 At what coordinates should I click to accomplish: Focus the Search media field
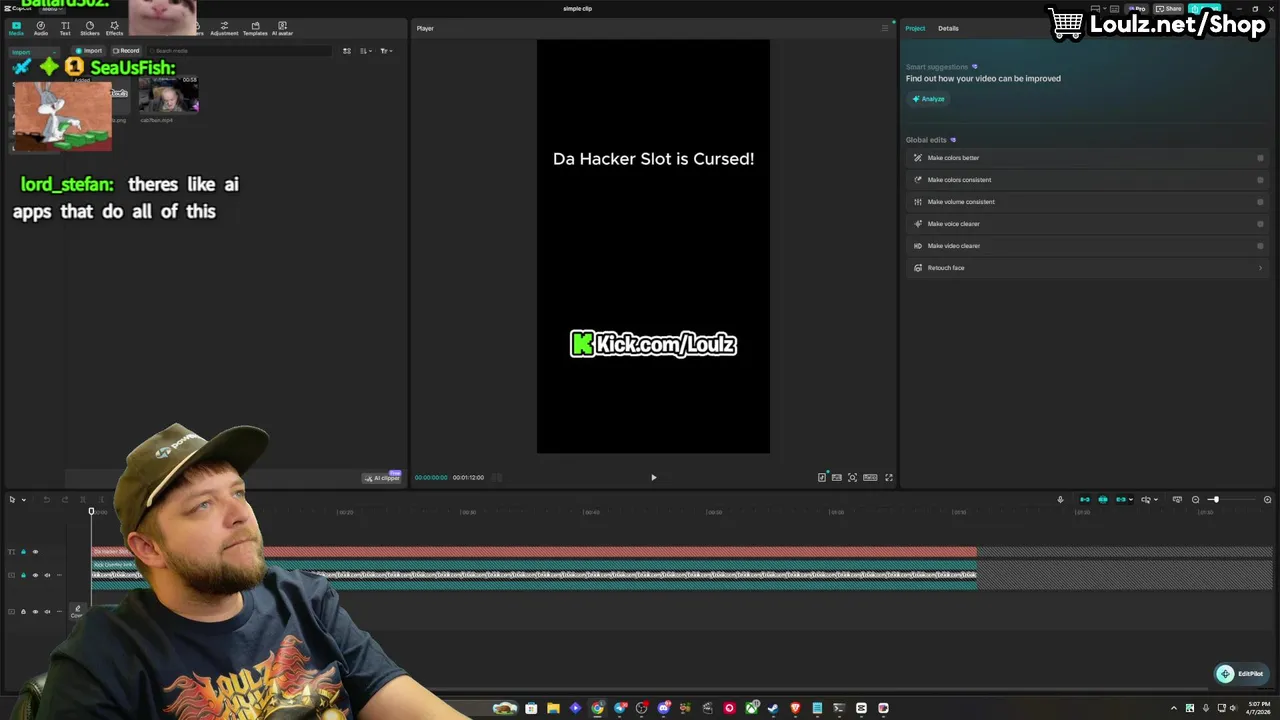click(240, 50)
